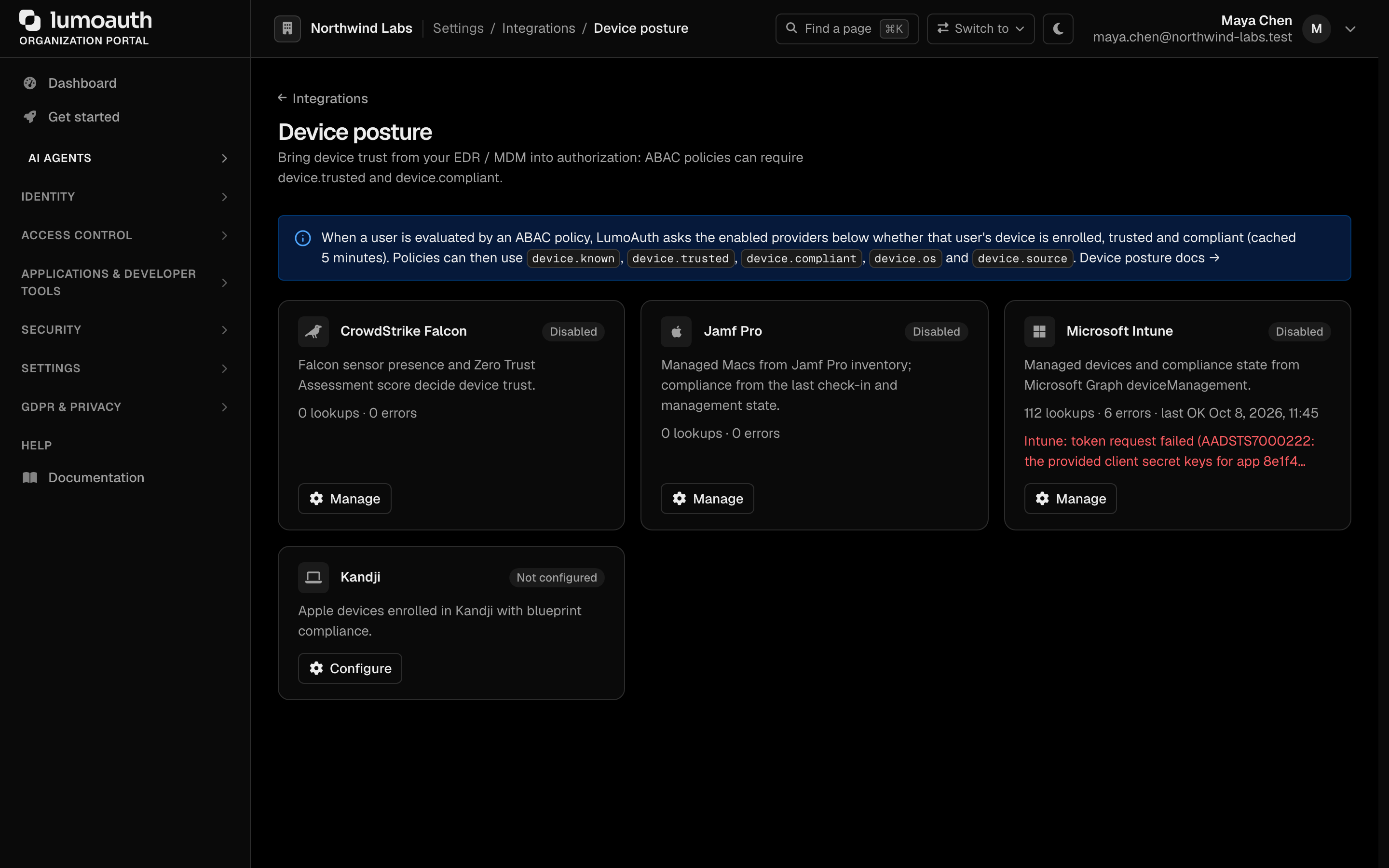This screenshot has width=1389, height=868.
Task: Click the Kandji laptop icon
Action: click(313, 577)
